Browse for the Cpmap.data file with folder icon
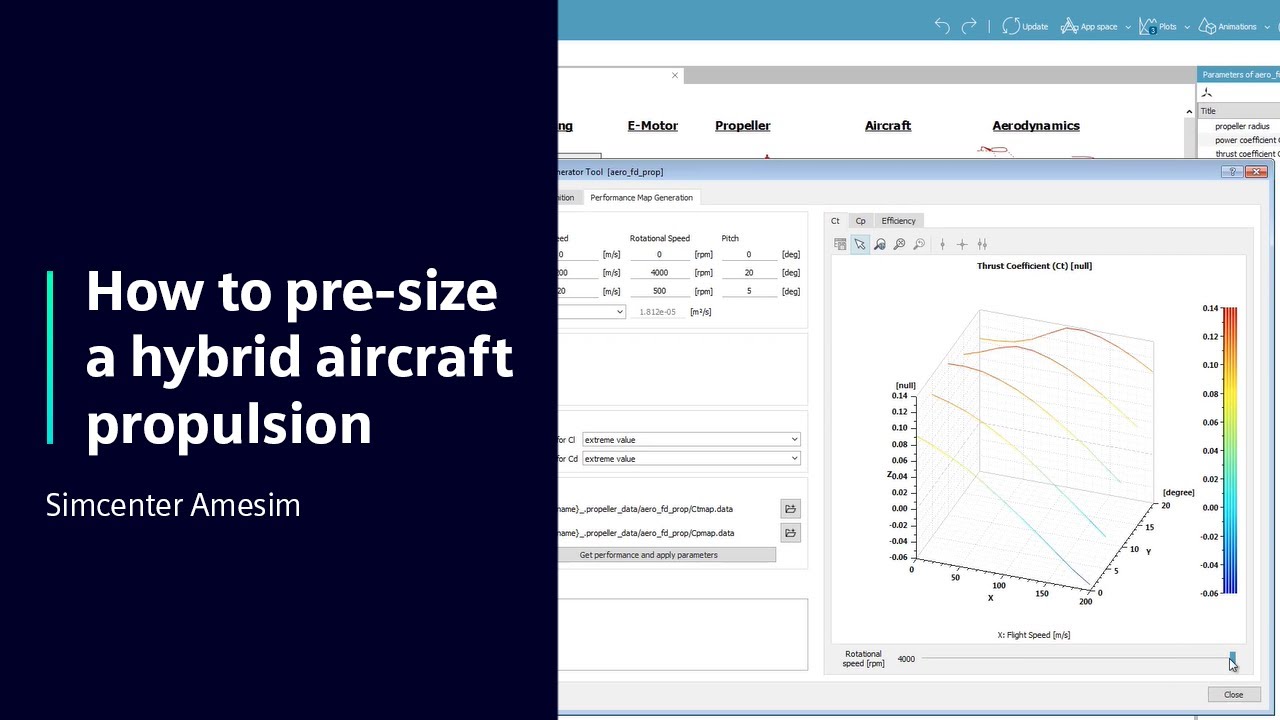Screen dimensions: 1280x720 (790, 533)
